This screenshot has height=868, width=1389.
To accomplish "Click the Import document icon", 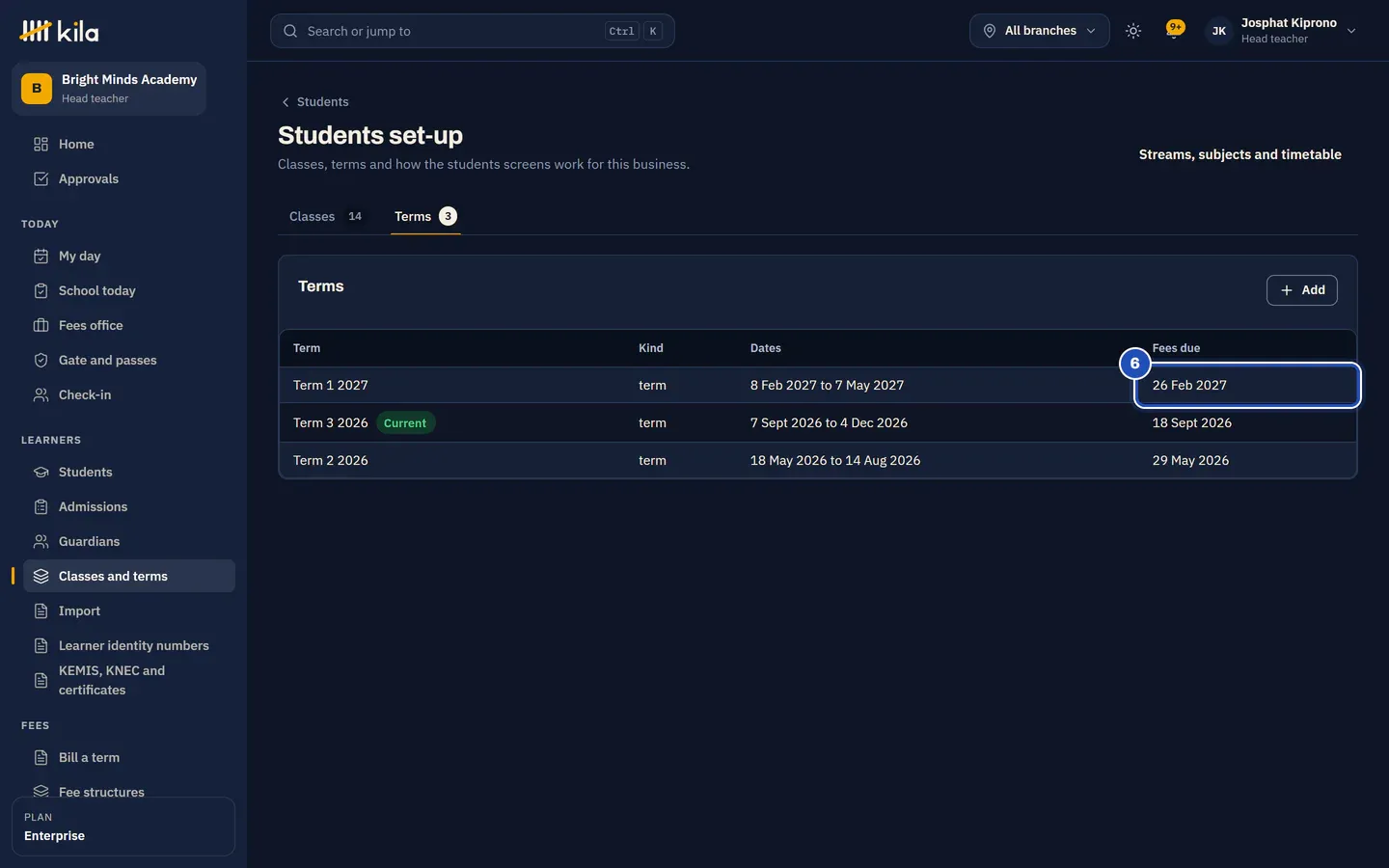I will click(41, 611).
